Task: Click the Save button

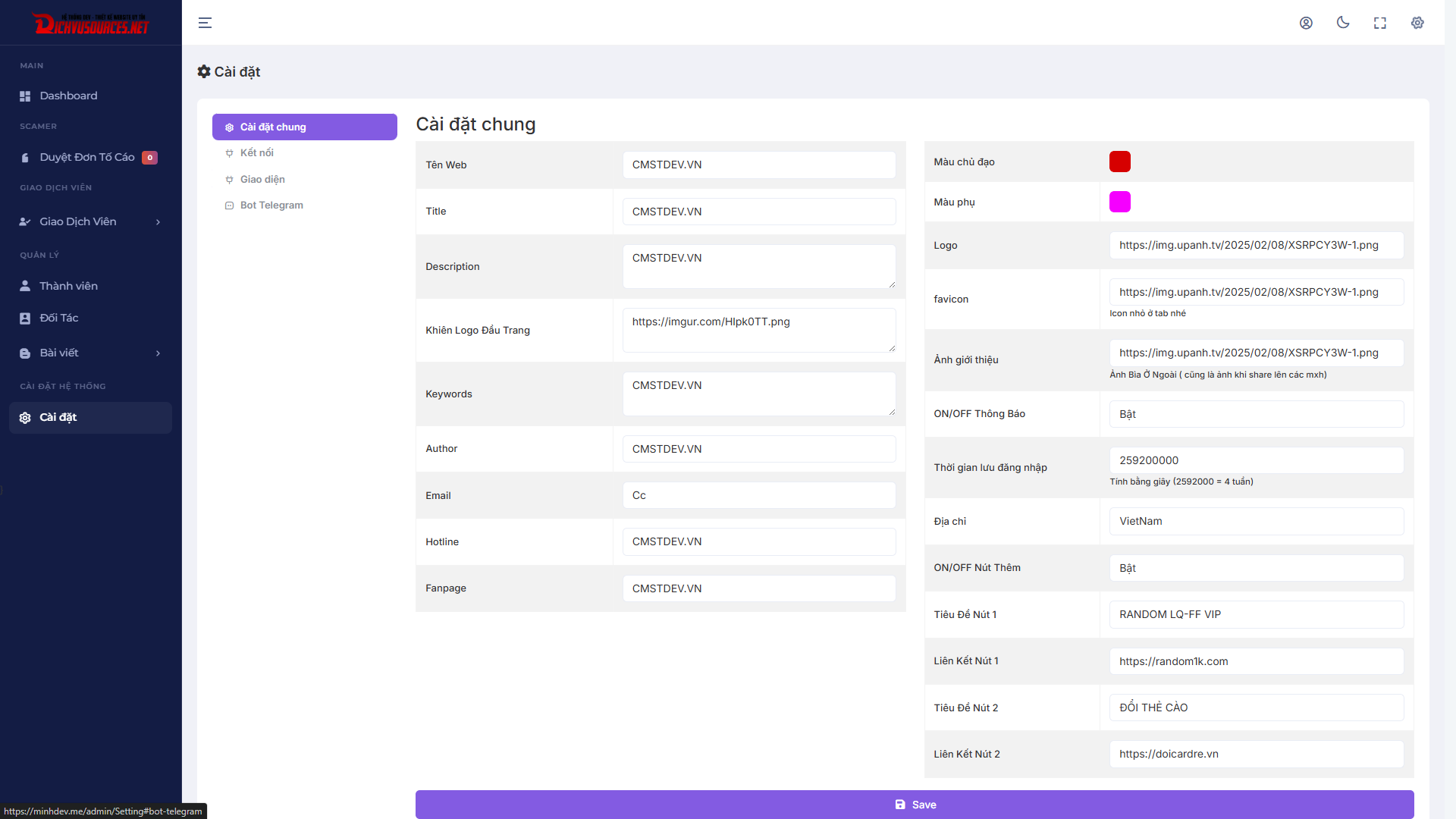Action: [914, 805]
